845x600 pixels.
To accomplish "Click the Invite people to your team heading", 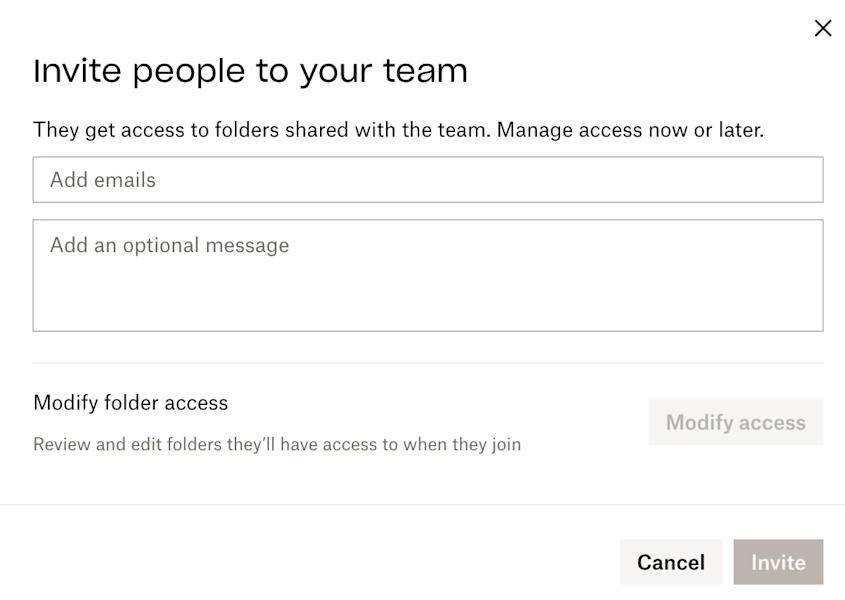I will [251, 70].
